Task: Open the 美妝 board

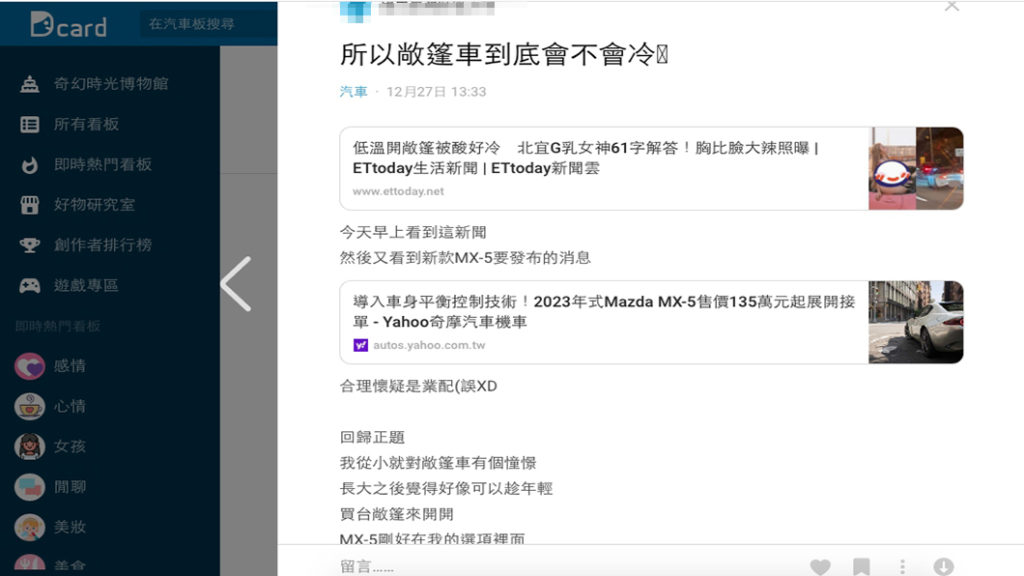Action: click(69, 527)
